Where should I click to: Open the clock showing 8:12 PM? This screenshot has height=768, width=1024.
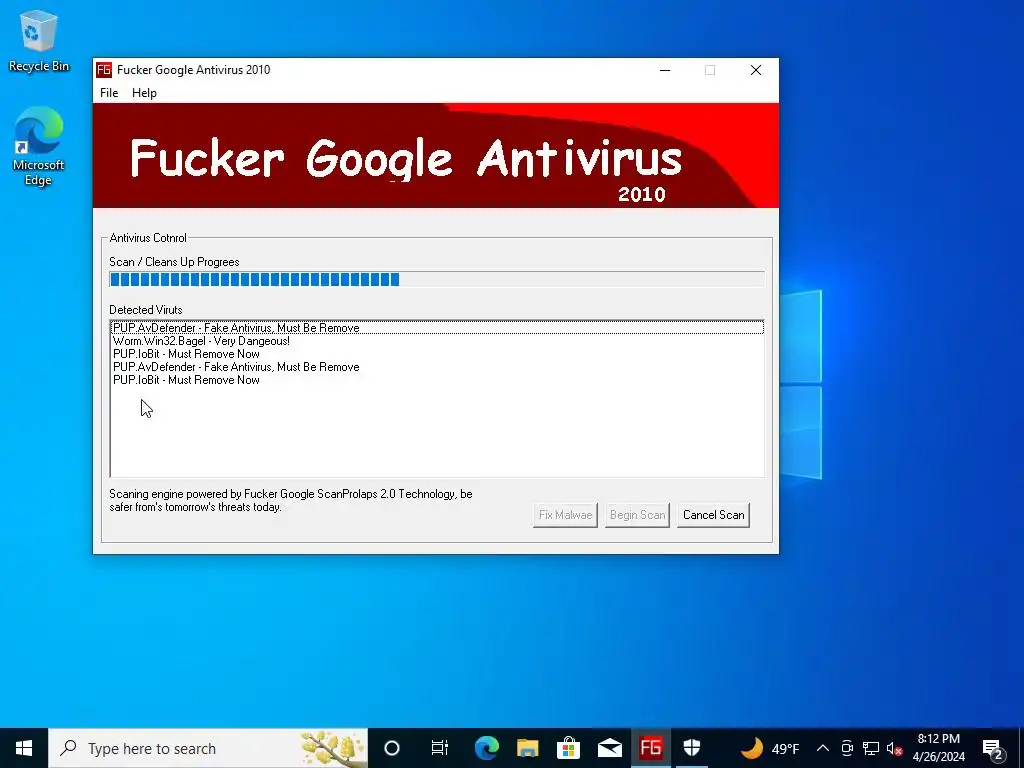(938, 748)
